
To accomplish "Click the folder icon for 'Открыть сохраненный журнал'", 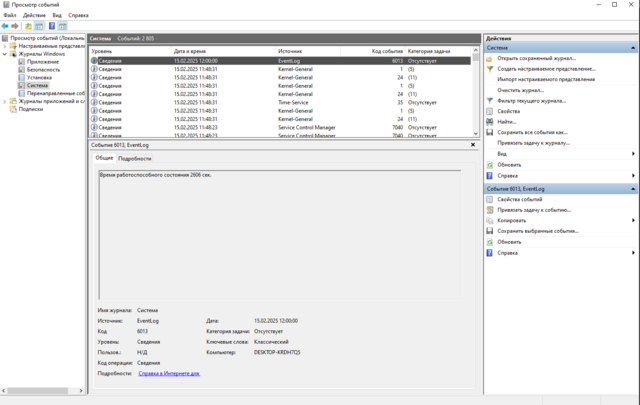I will click(490, 58).
